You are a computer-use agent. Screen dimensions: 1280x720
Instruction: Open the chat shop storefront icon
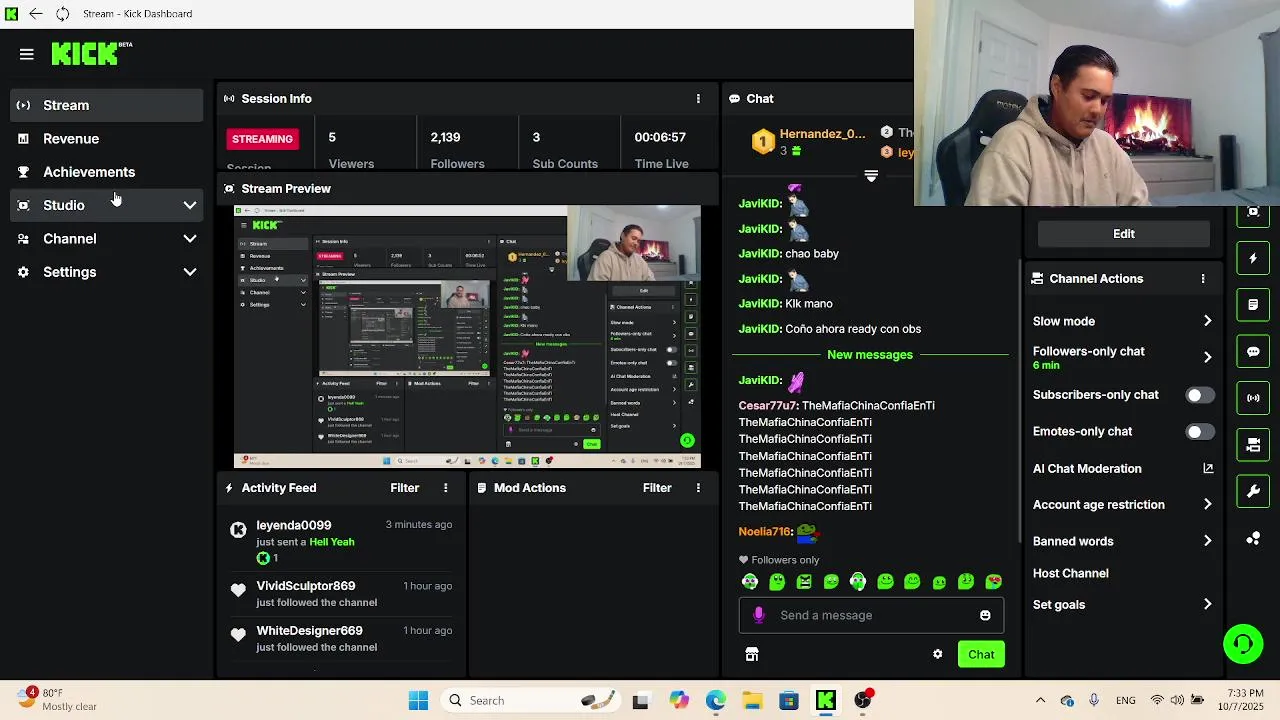point(752,654)
